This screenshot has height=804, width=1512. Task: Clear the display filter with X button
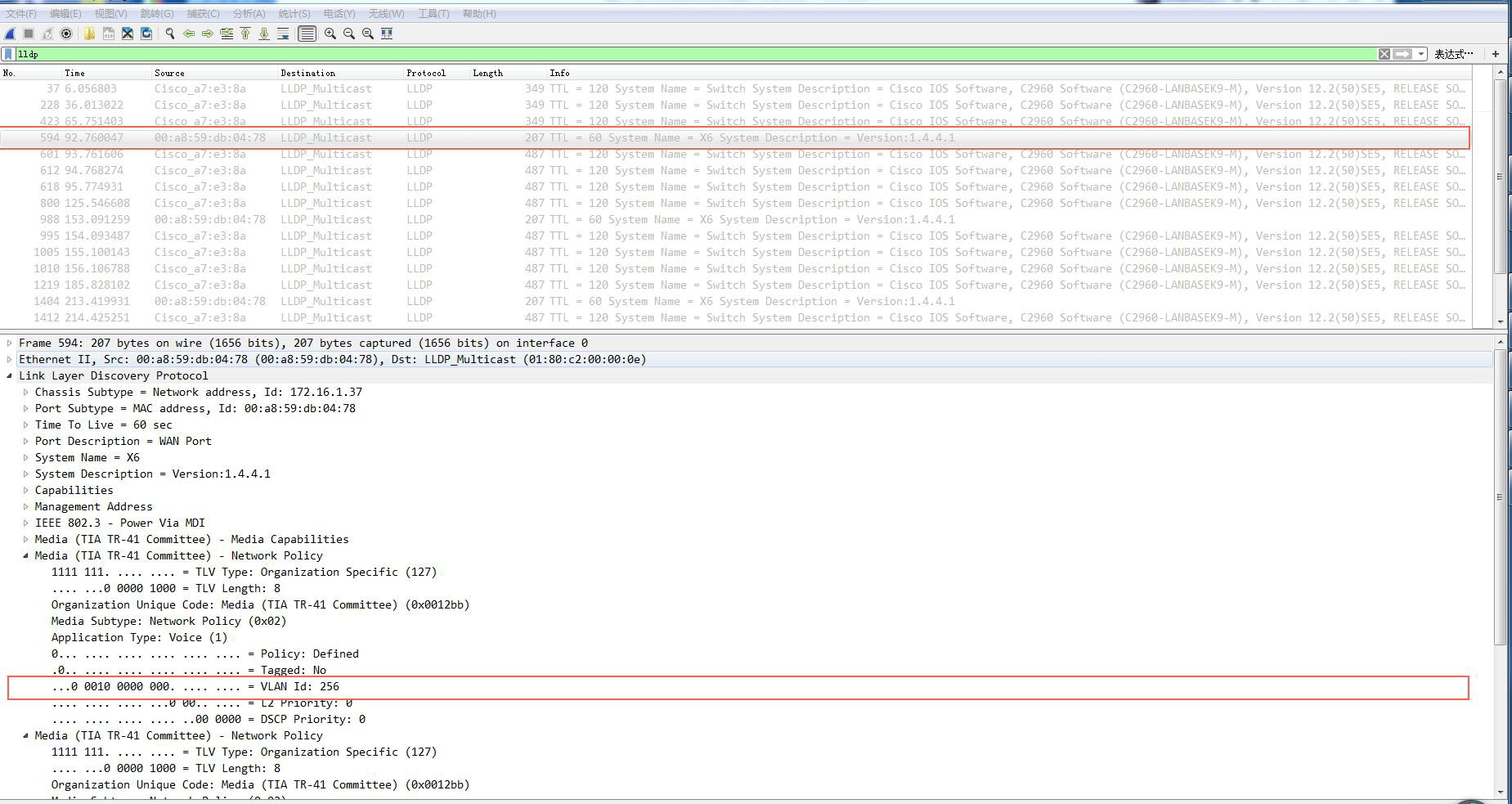click(1384, 54)
